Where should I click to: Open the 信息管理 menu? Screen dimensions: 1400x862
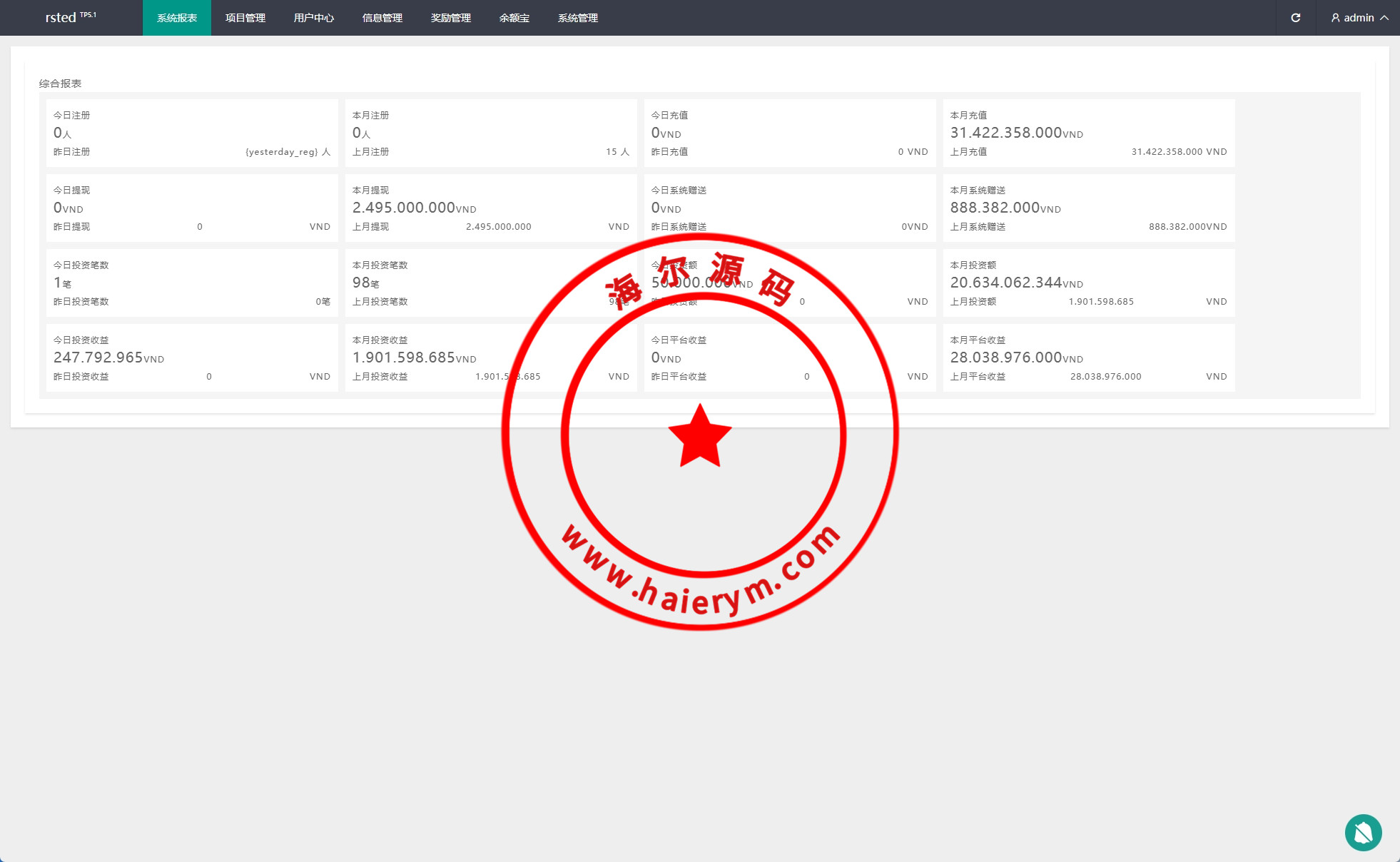(382, 18)
